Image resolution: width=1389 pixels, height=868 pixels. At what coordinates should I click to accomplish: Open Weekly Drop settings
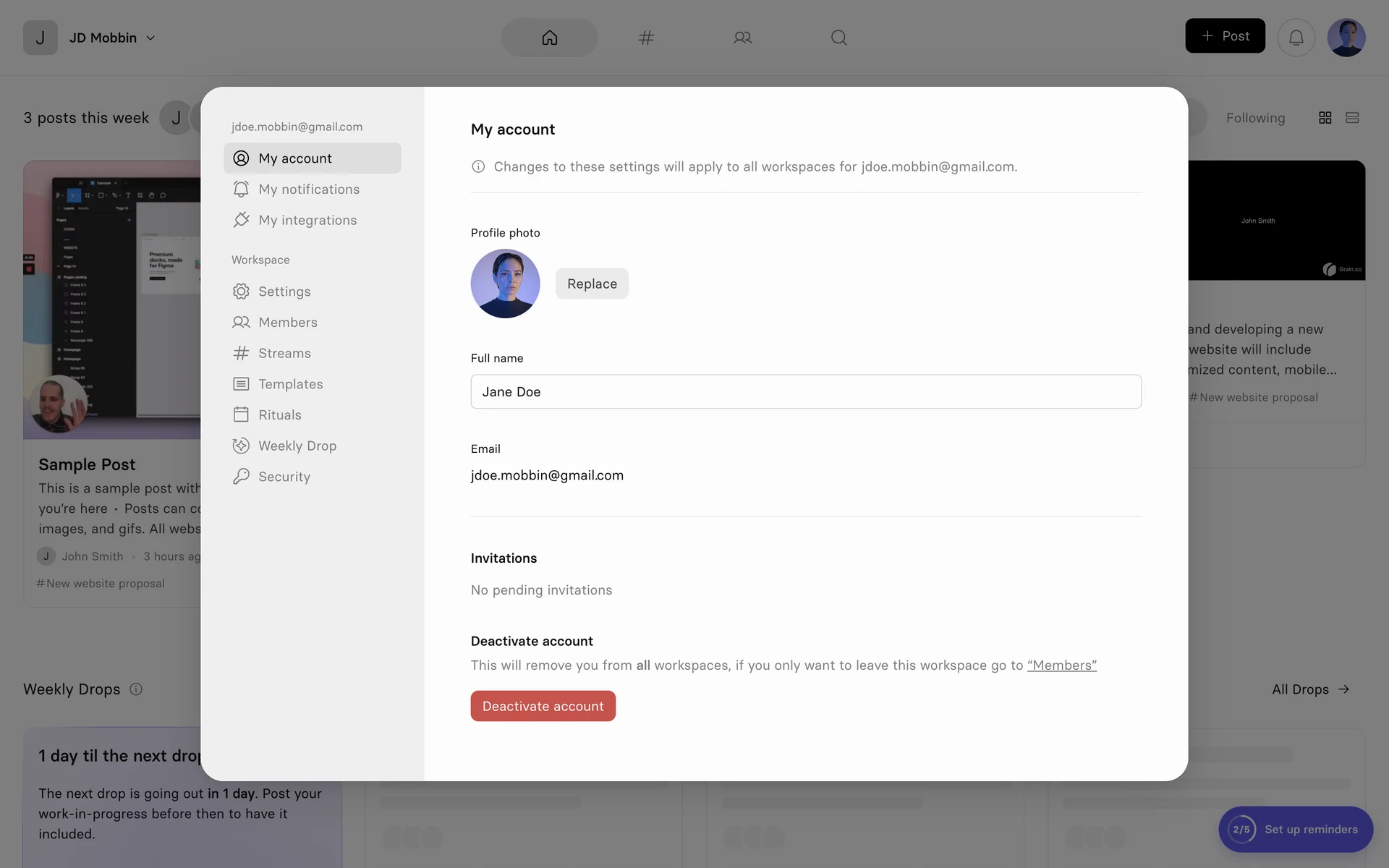297,446
